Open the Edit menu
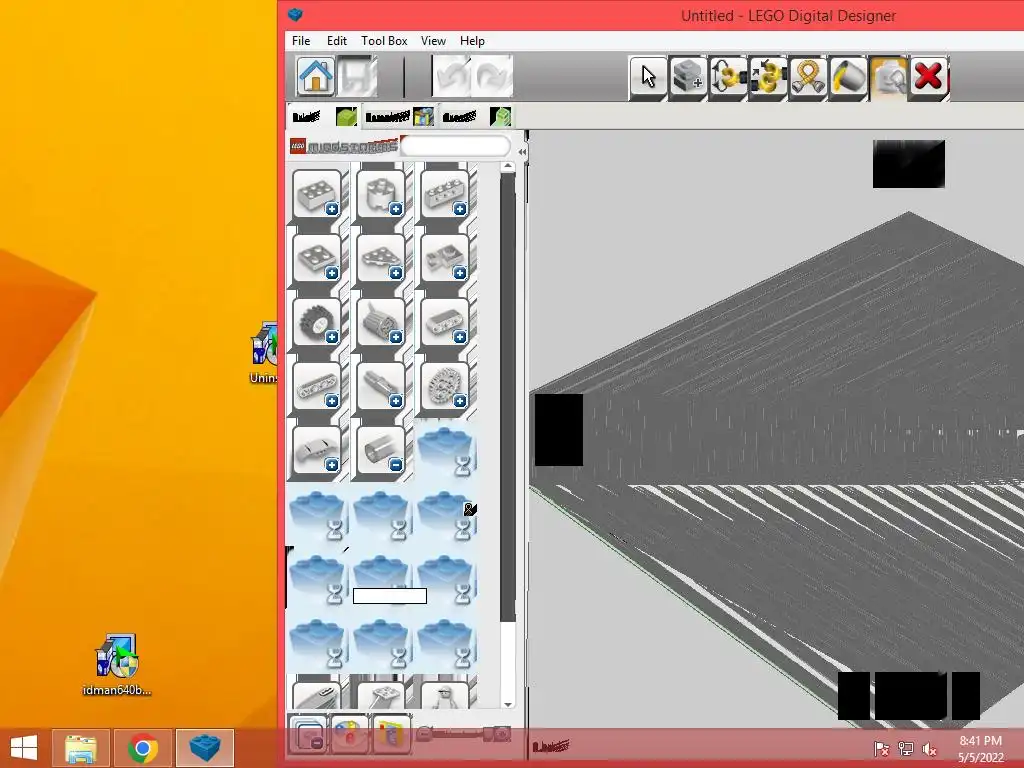Screen dimensions: 1024x768 pyautogui.click(x=337, y=40)
